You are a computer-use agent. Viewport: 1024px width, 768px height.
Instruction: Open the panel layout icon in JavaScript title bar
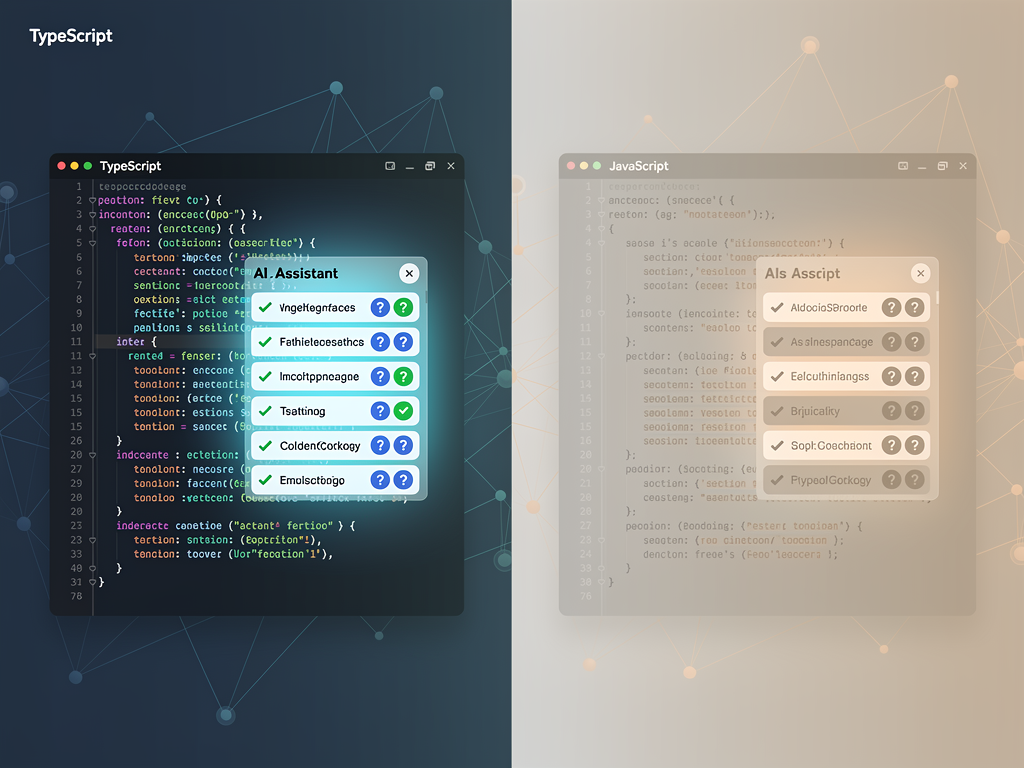tap(903, 166)
